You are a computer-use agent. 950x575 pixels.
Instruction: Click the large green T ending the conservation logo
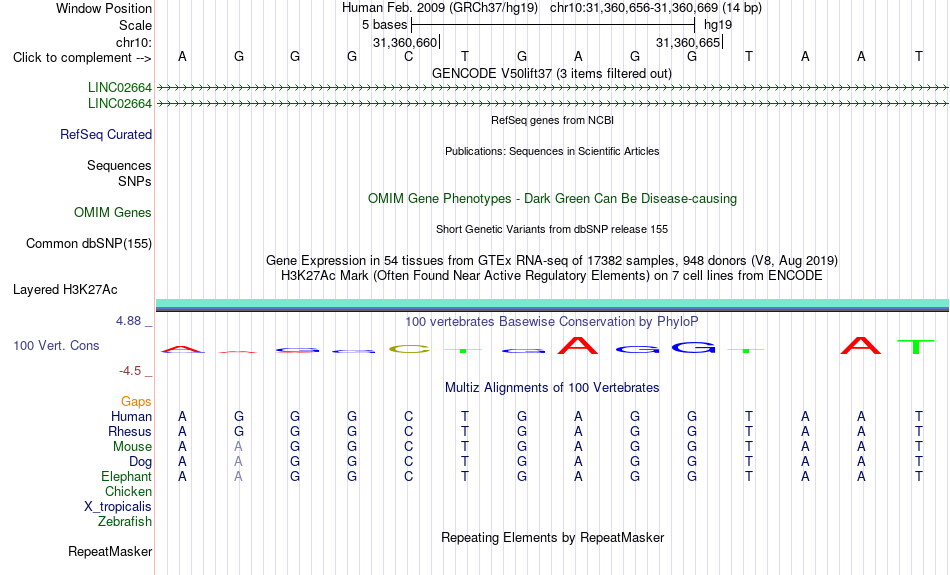[x=915, y=347]
